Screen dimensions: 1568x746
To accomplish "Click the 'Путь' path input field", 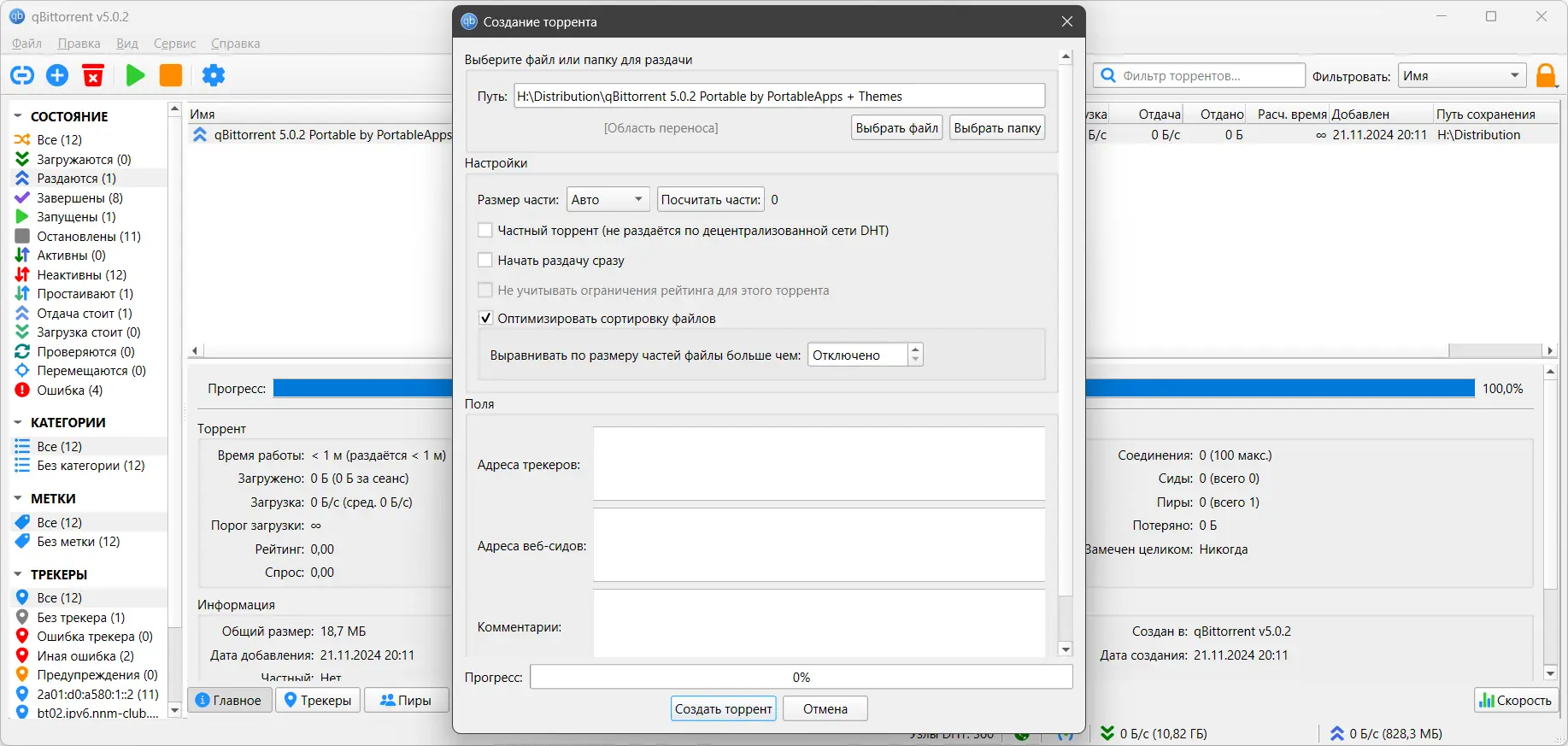I will click(779, 96).
